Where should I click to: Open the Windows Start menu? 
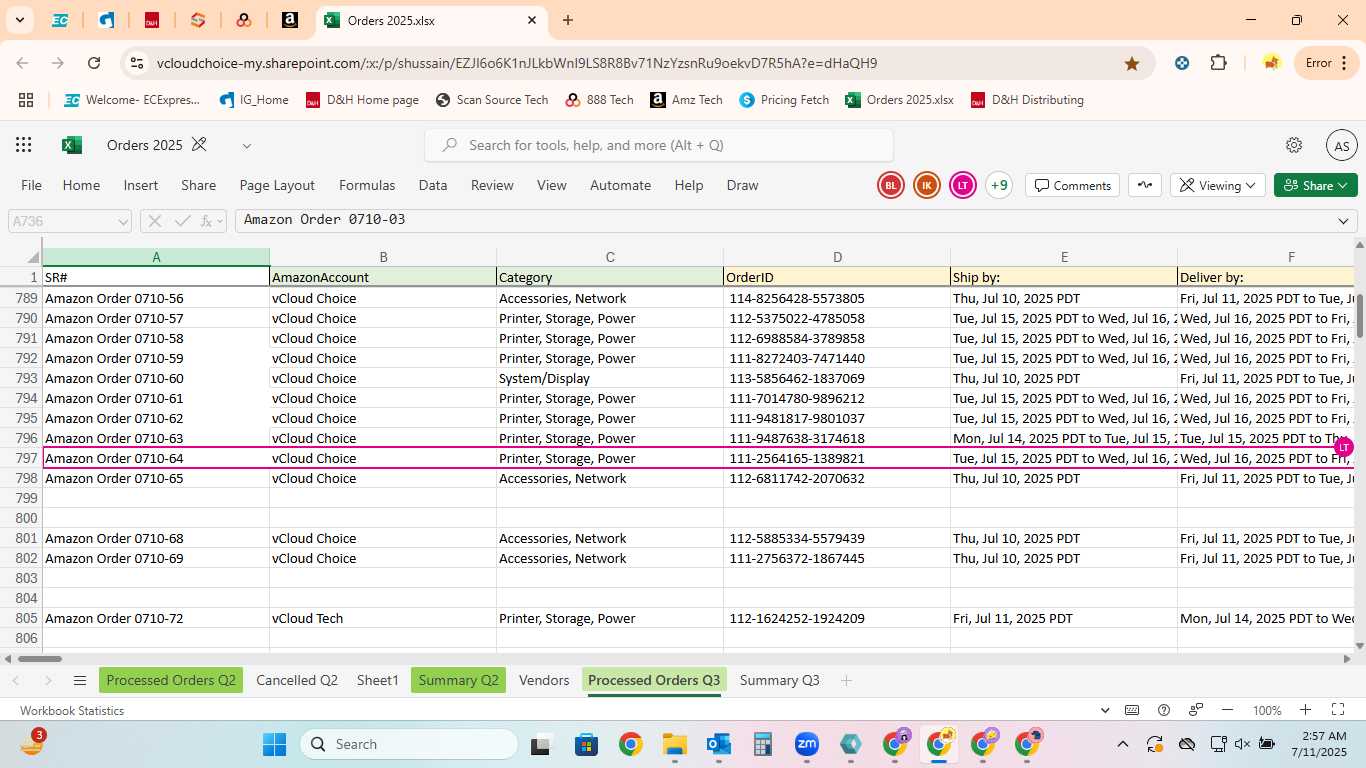pyautogui.click(x=274, y=744)
